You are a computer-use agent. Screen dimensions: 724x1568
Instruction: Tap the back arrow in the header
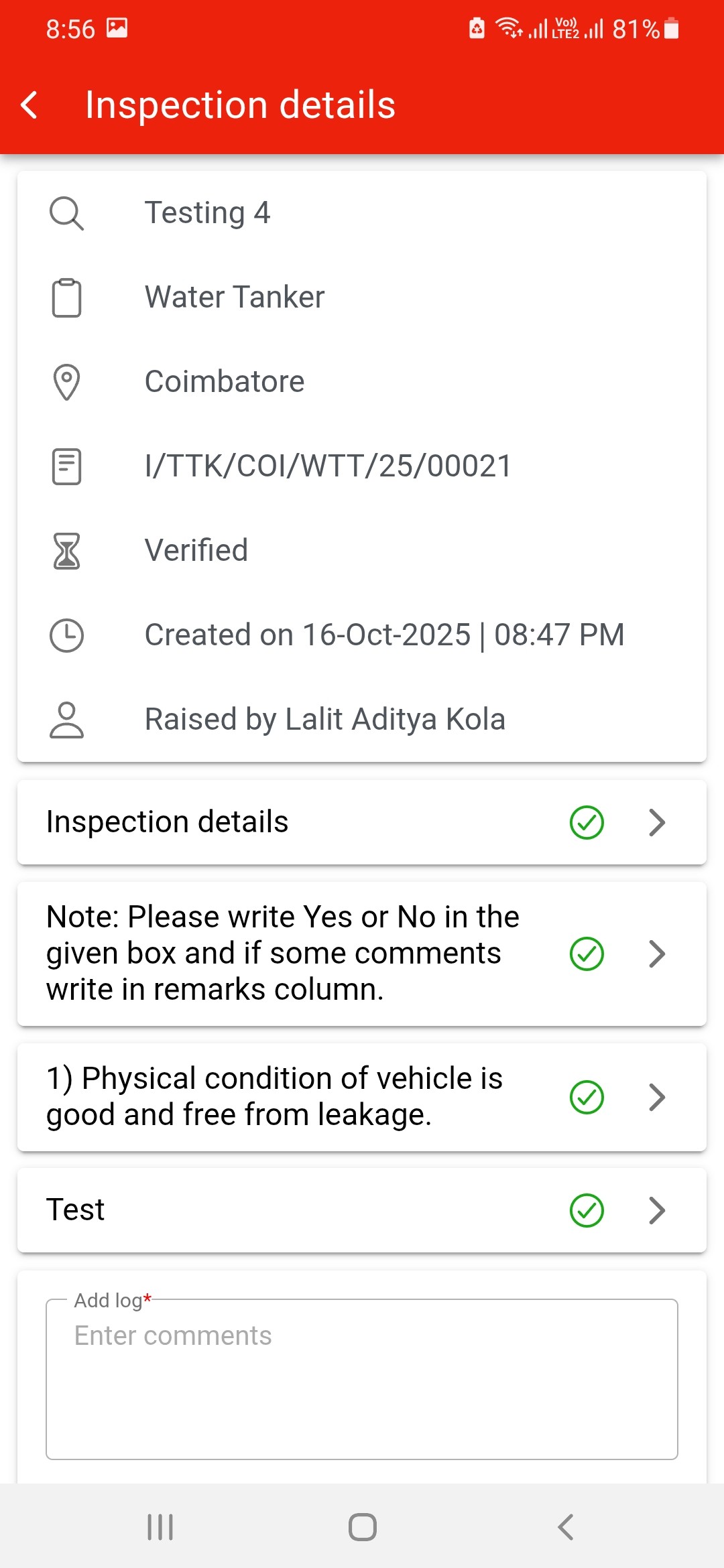pyautogui.click(x=29, y=105)
